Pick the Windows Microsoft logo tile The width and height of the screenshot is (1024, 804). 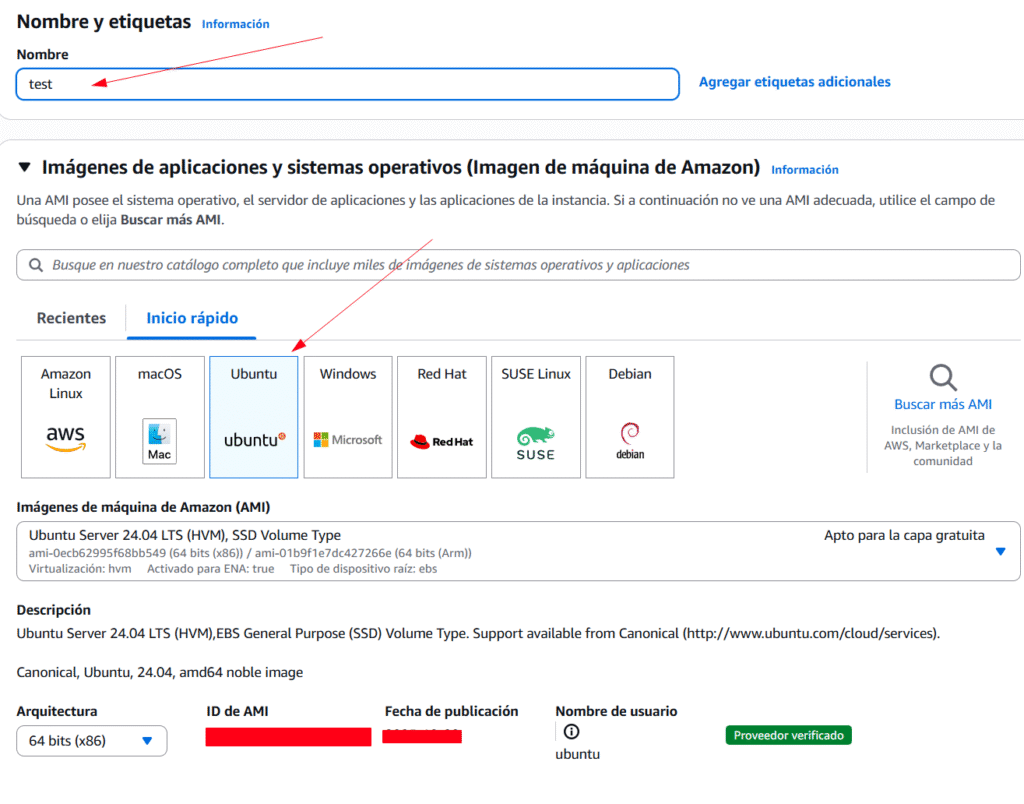tap(348, 417)
